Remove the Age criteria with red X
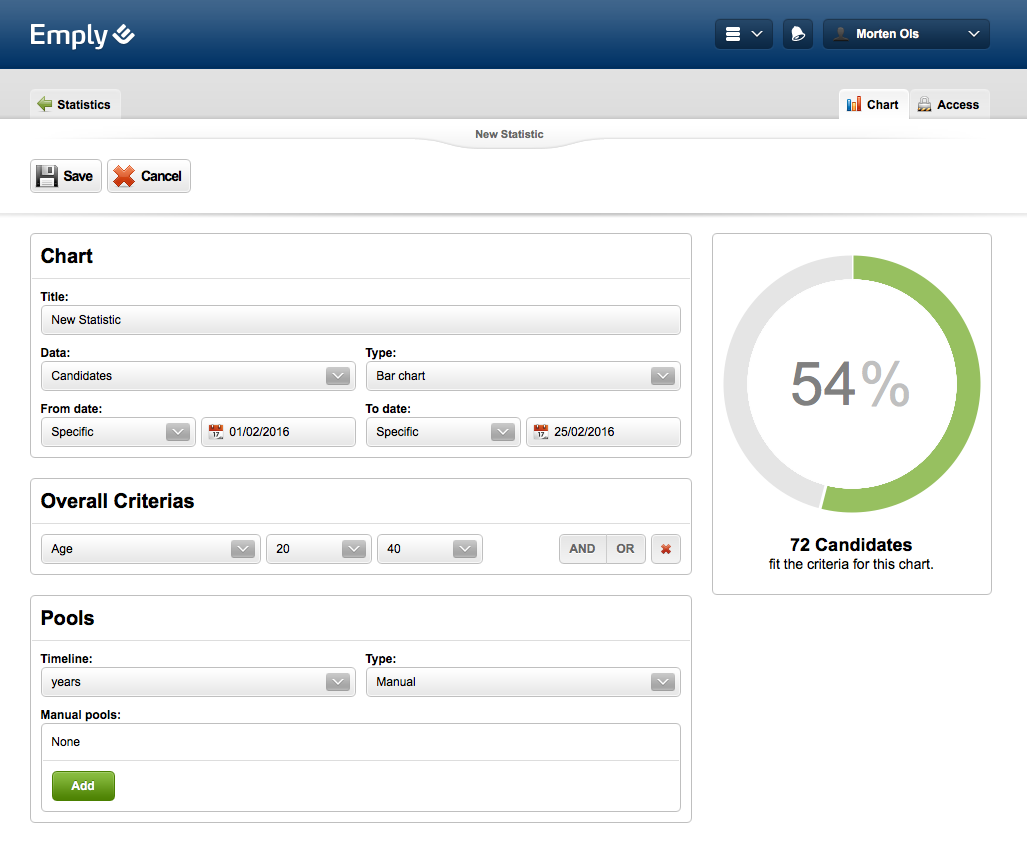Image resolution: width=1027 pixels, height=844 pixels. (x=665, y=549)
